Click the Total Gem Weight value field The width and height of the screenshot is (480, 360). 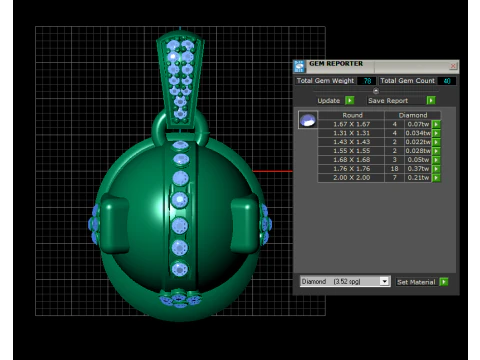[366, 81]
